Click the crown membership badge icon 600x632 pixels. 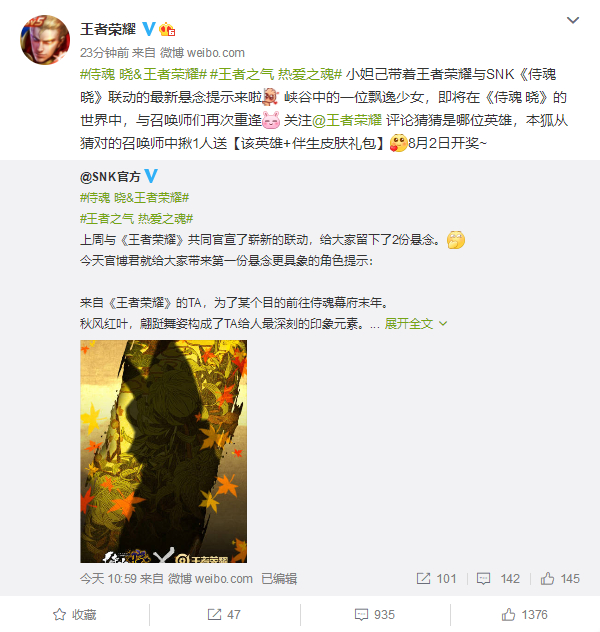pos(166,29)
